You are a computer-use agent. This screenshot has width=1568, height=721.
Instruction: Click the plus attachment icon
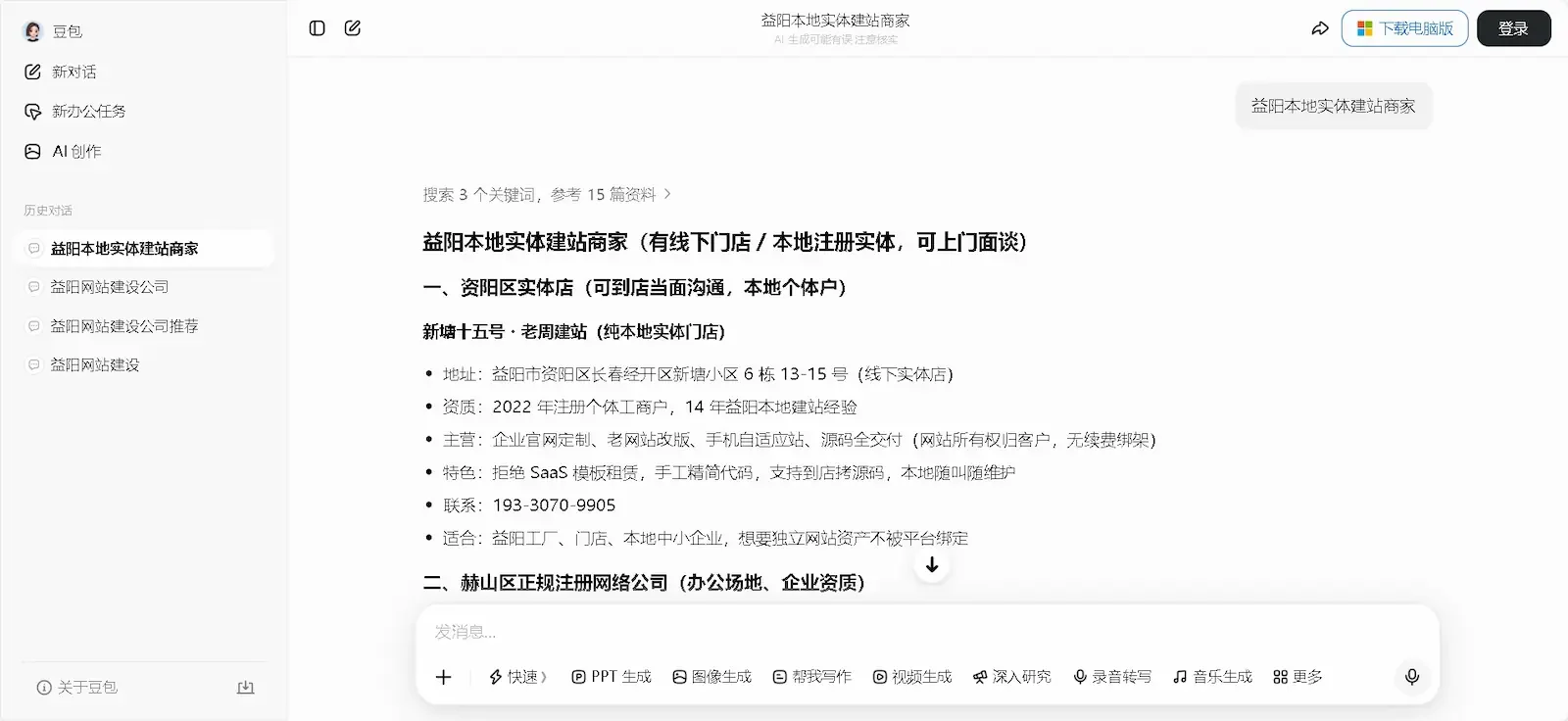coord(443,677)
